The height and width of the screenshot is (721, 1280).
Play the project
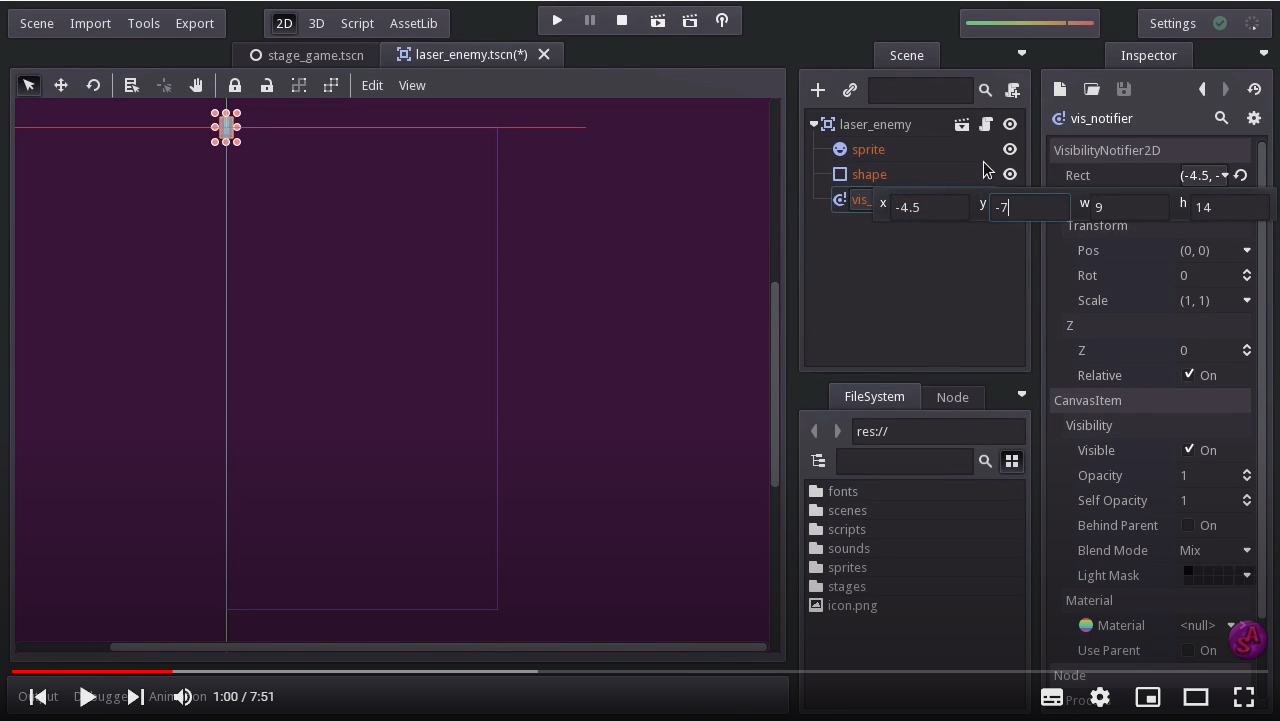tap(557, 20)
